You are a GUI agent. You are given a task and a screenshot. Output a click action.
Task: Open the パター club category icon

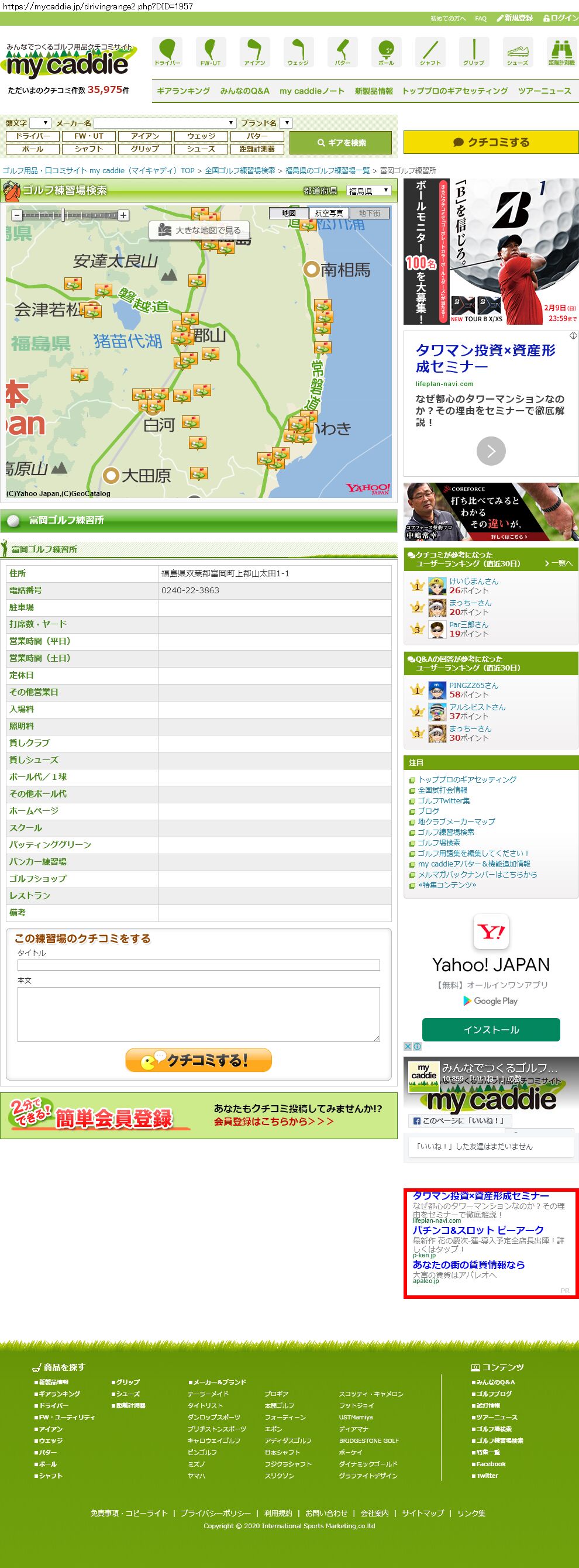[x=342, y=51]
